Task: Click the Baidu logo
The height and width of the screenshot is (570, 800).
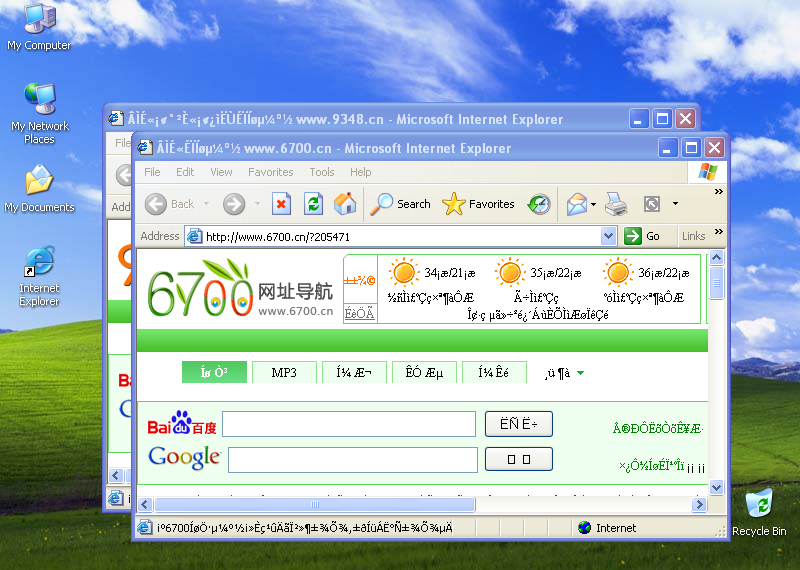Action: 182,423
